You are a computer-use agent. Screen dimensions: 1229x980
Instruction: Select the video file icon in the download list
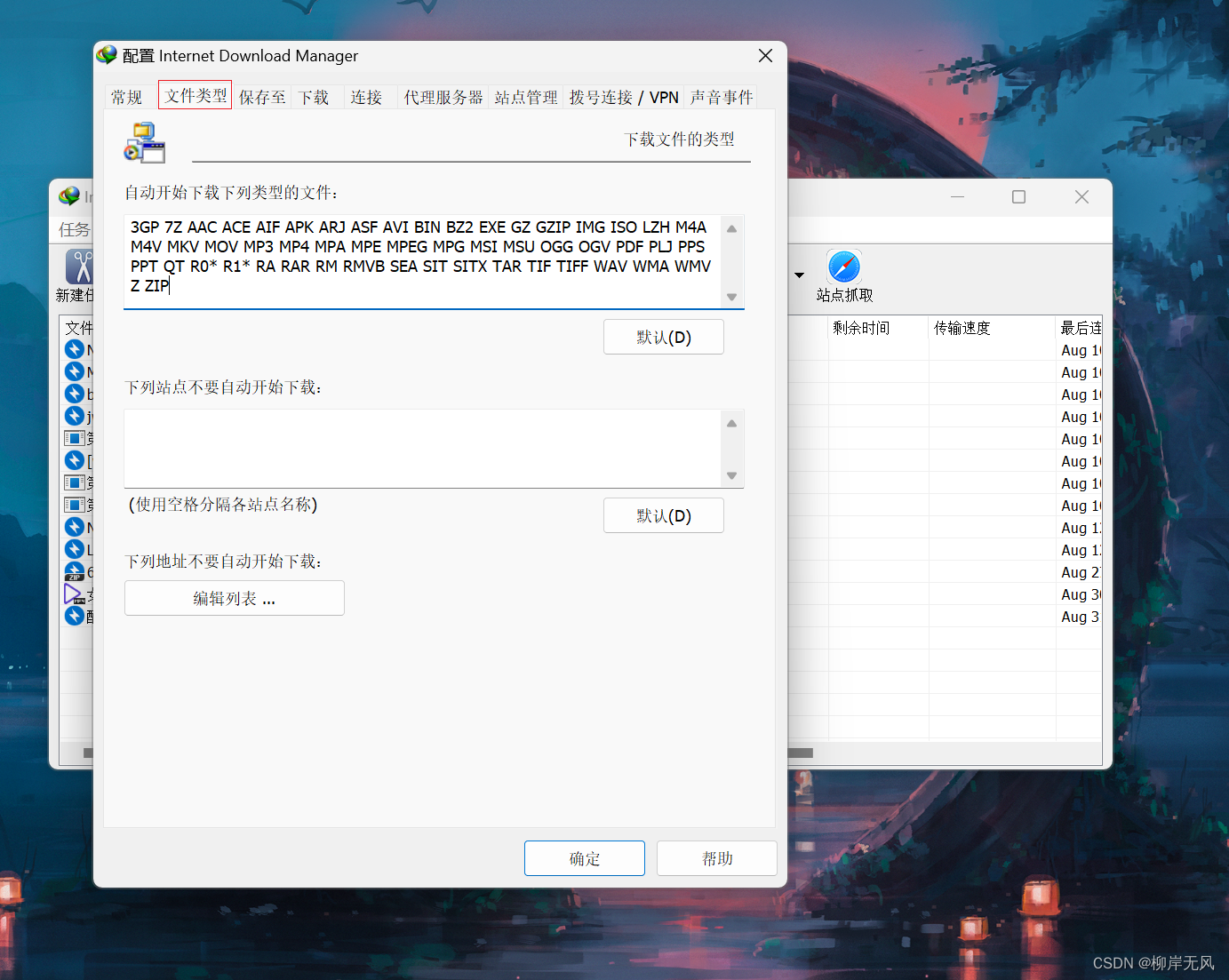pyautogui.click(x=75, y=594)
